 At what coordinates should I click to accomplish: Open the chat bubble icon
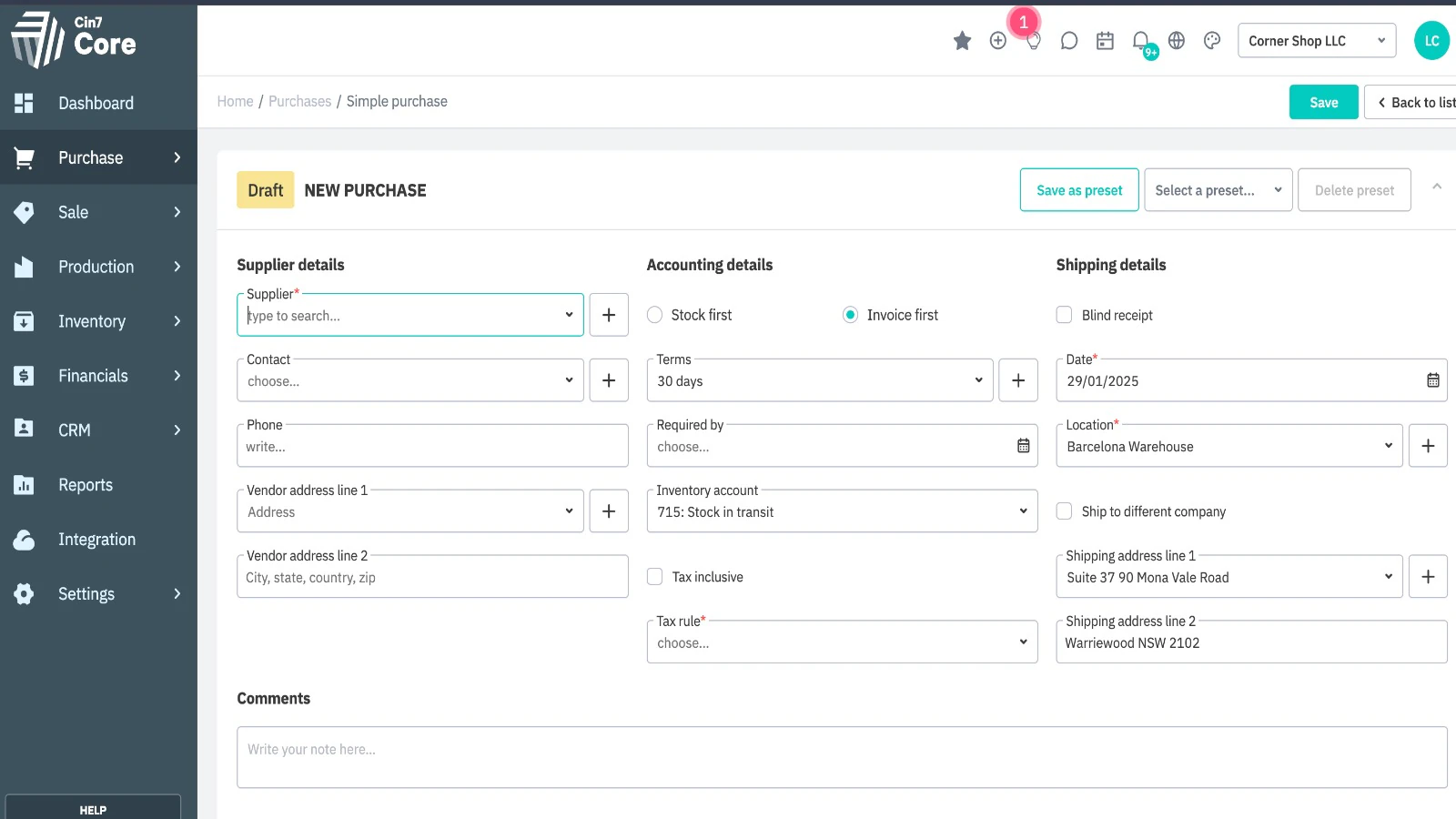click(1069, 41)
